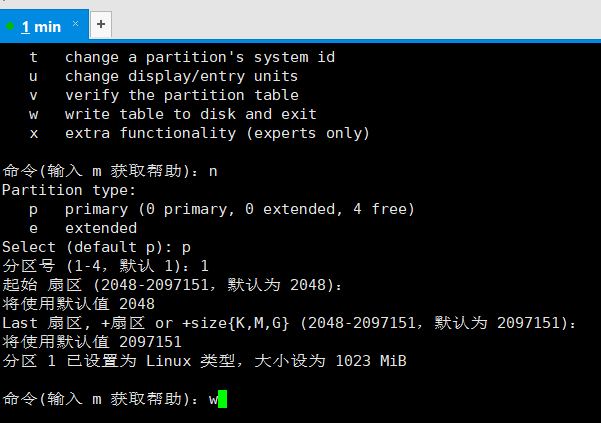The width and height of the screenshot is (601, 423).
Task: Click the green terminal cursor block
Action: click(223, 399)
